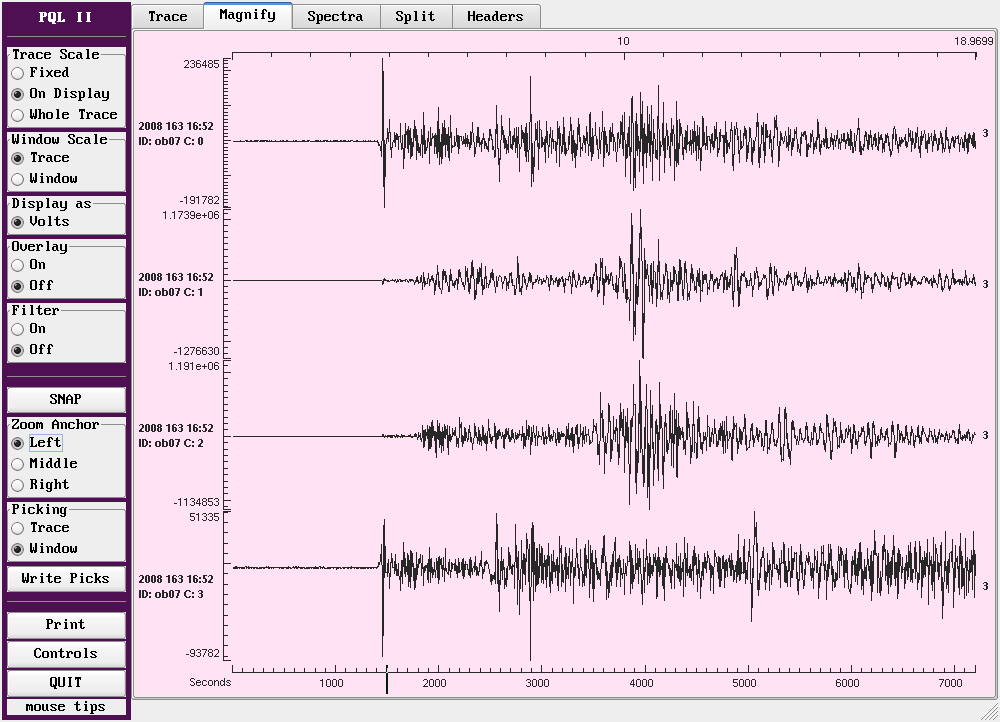Set Zoom Anchor to Right

pyautogui.click(x=18, y=485)
